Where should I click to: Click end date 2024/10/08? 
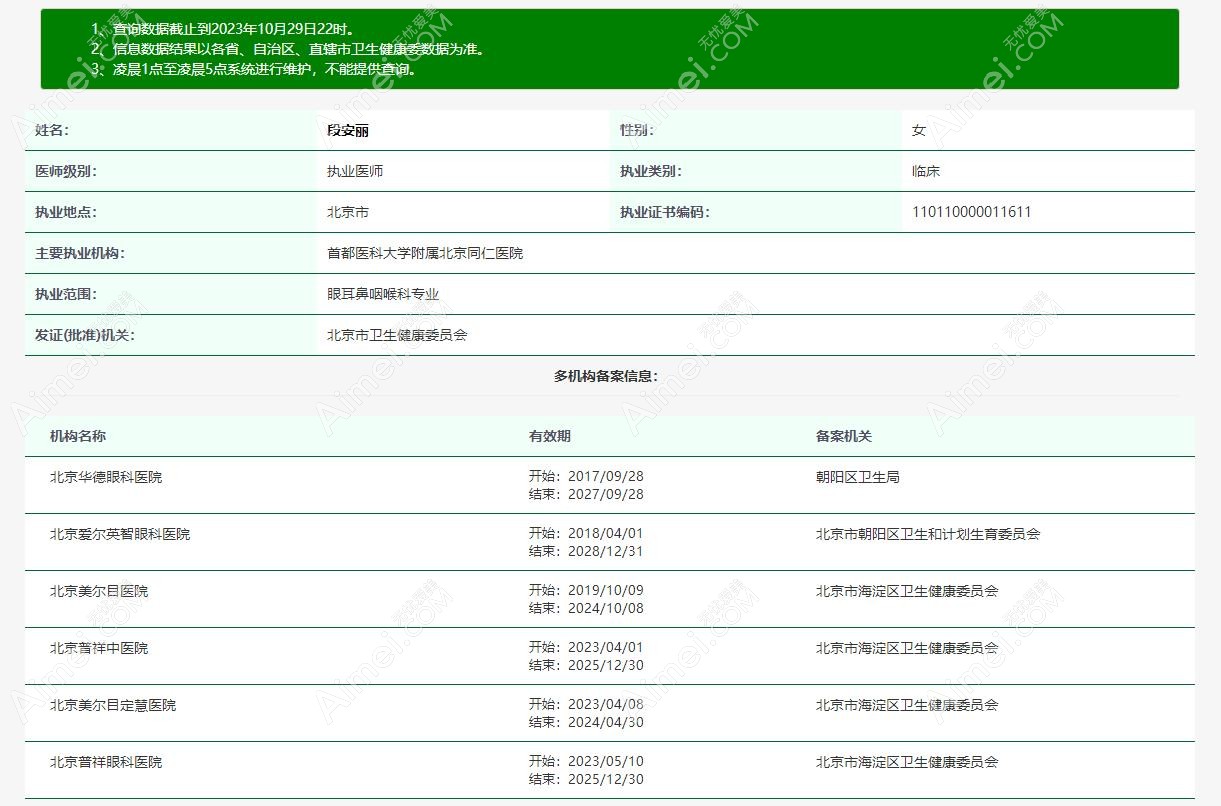(x=606, y=608)
